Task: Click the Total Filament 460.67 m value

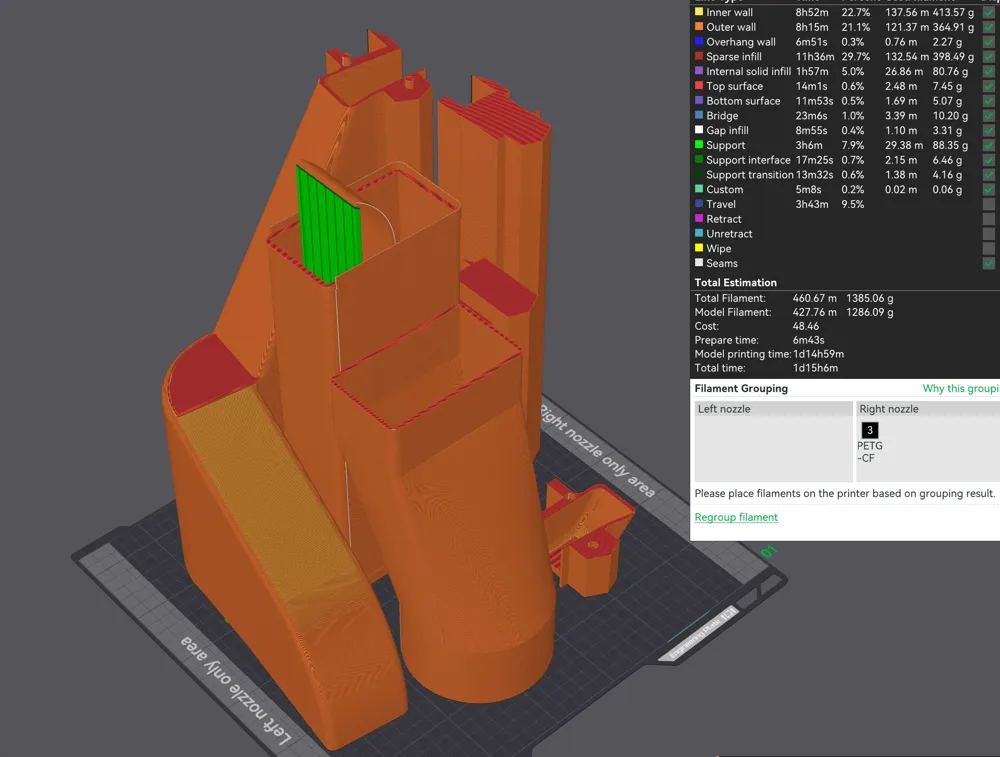Action: (x=814, y=298)
